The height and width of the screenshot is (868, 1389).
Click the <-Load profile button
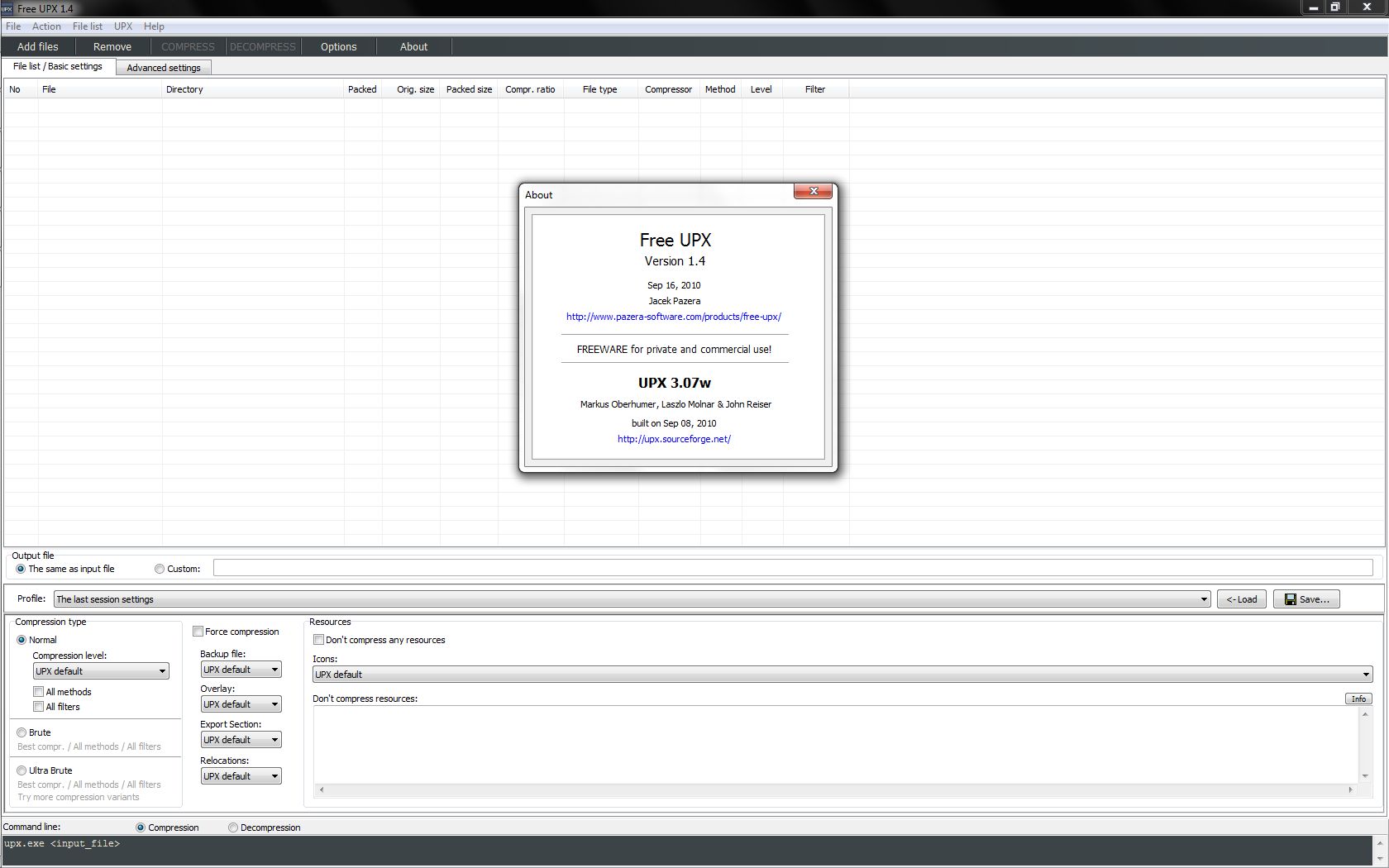tap(1242, 599)
